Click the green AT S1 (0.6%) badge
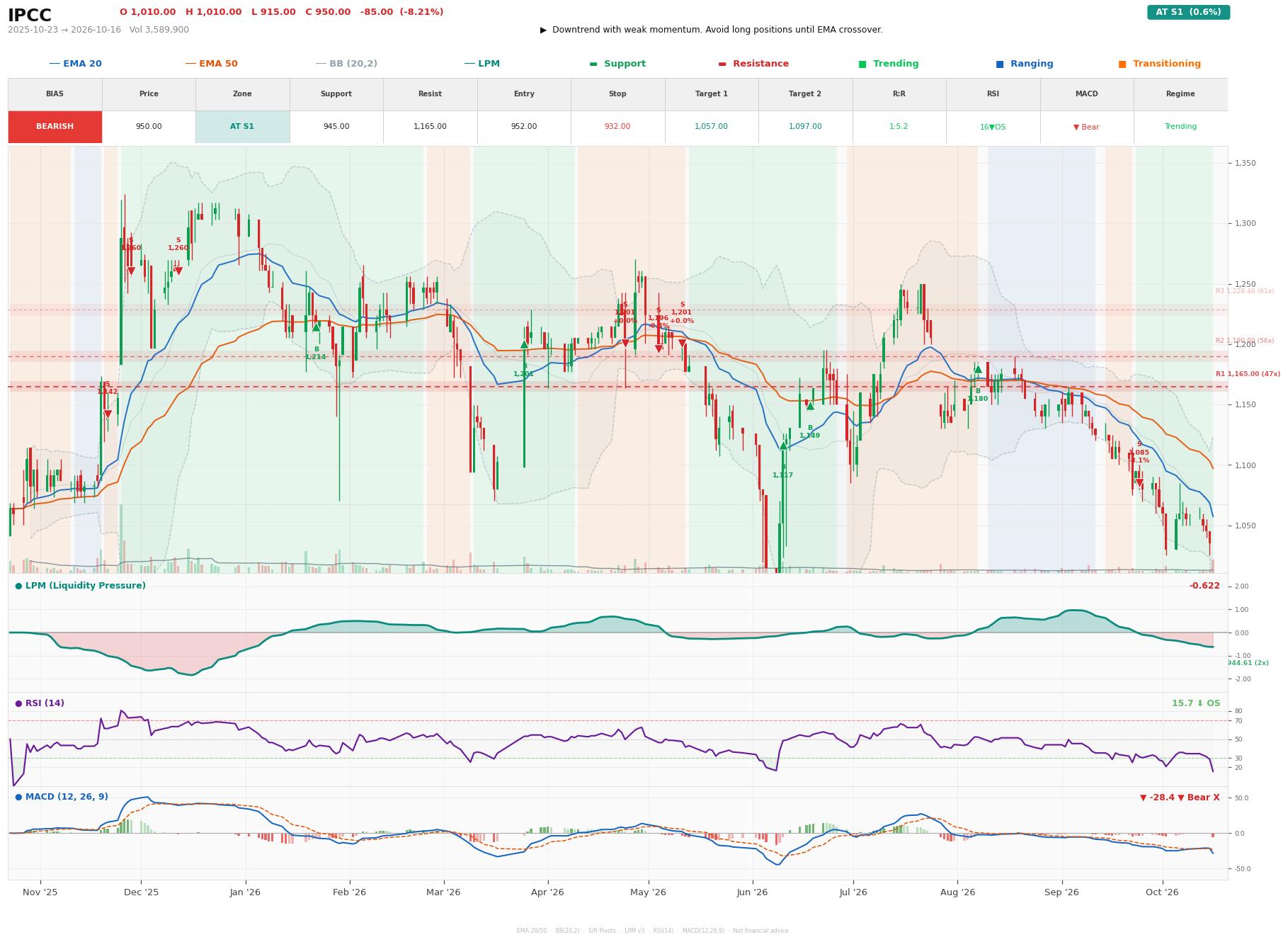1288x942 pixels. click(x=1188, y=12)
